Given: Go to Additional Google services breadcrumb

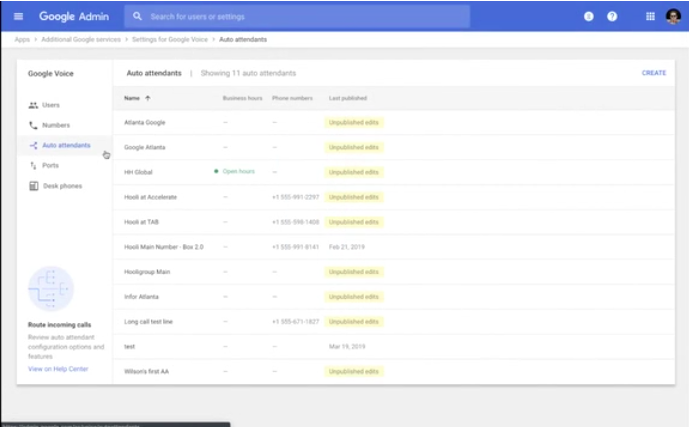Looking at the screenshot, I should [80, 39].
